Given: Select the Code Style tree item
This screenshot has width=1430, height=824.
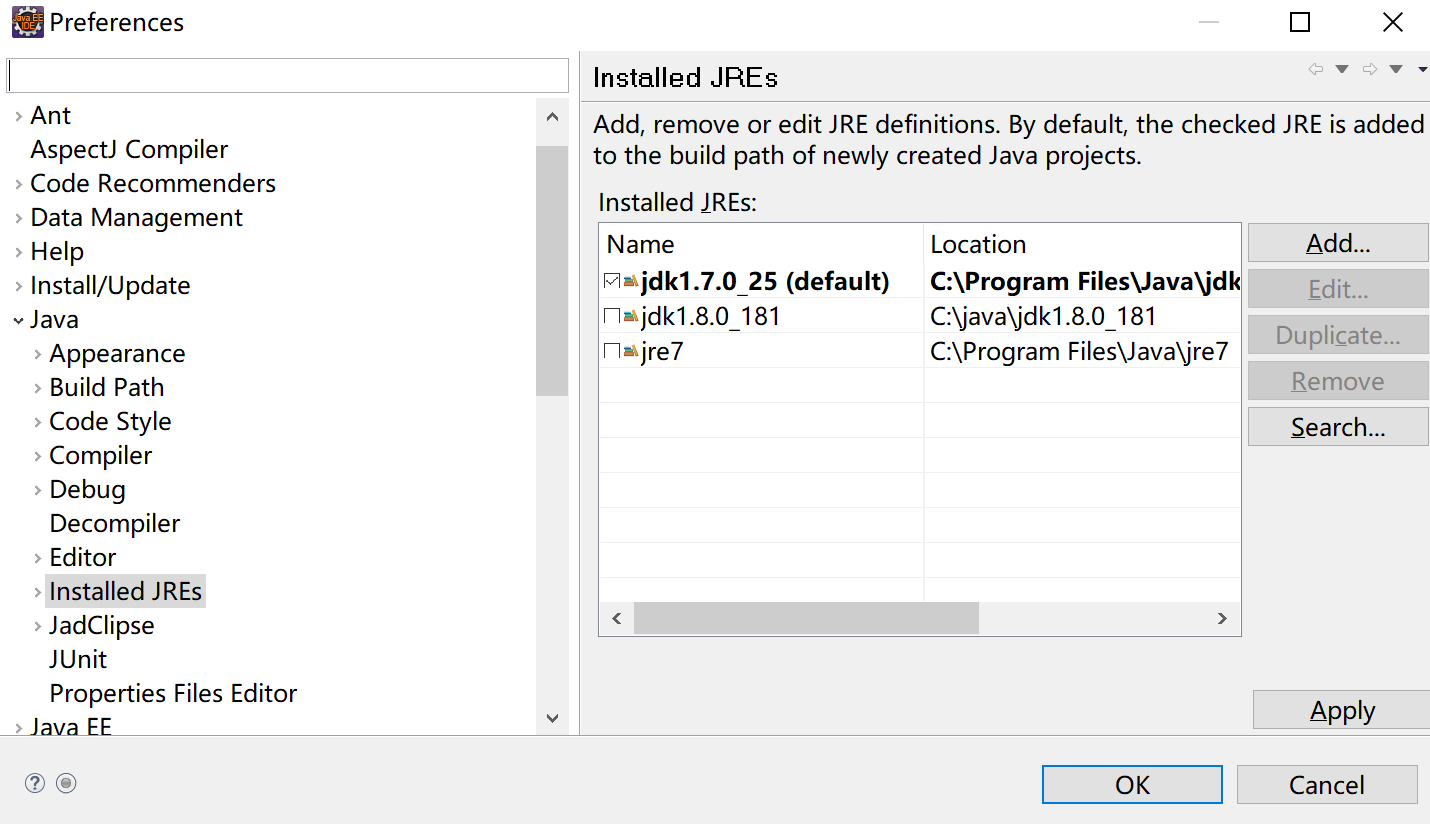Looking at the screenshot, I should [110, 422].
